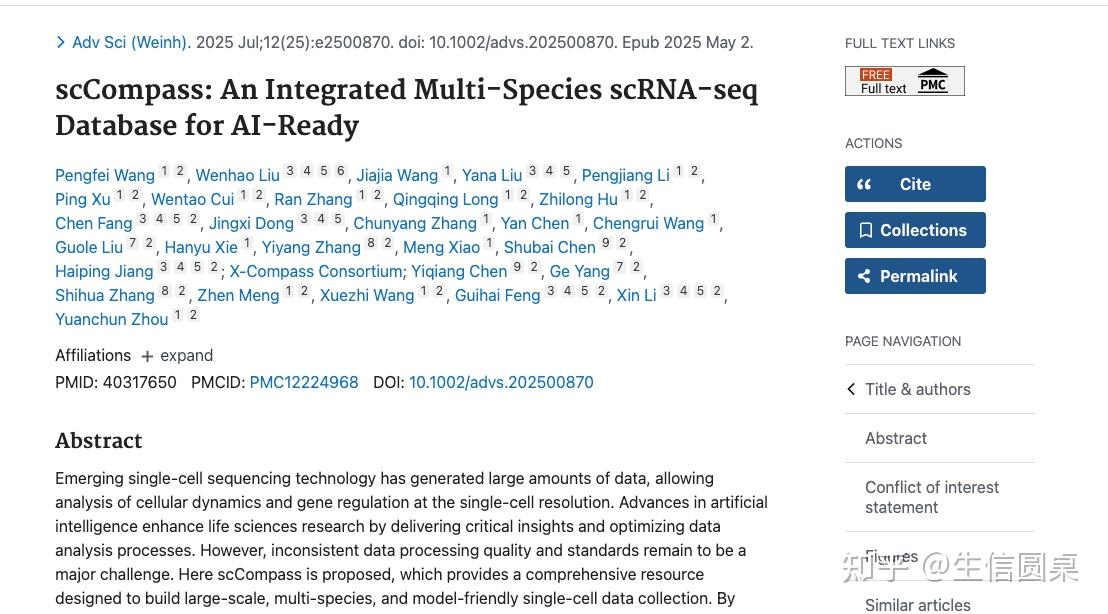The height and width of the screenshot is (614, 1108).
Task: Select Title & authors in page navigation
Action: 917,389
